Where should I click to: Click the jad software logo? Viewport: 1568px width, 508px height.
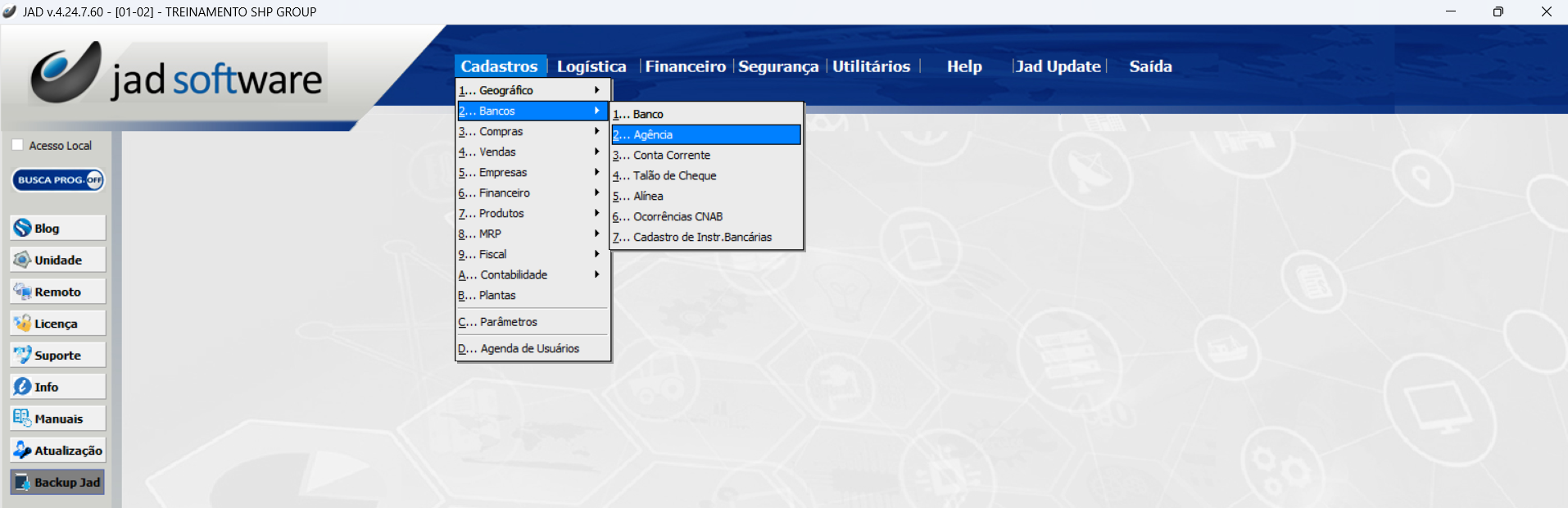(x=178, y=74)
